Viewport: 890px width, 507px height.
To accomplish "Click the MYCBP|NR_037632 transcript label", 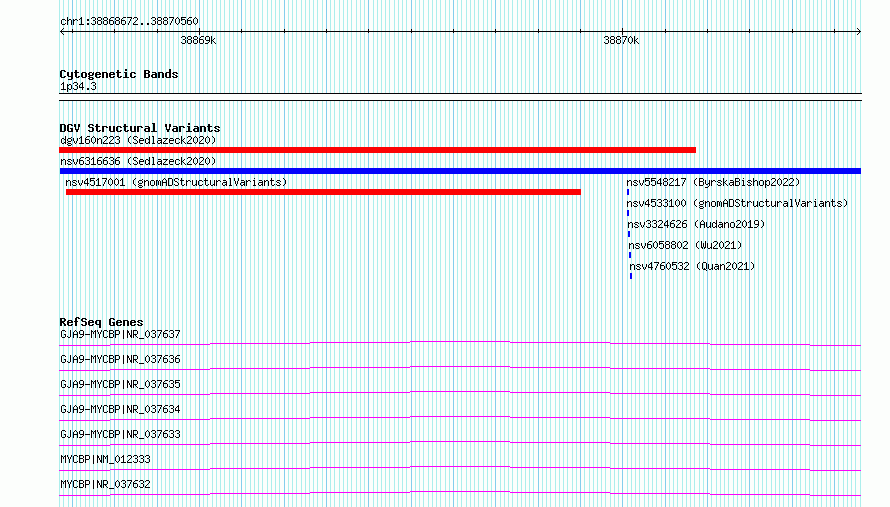I will [x=105, y=484].
